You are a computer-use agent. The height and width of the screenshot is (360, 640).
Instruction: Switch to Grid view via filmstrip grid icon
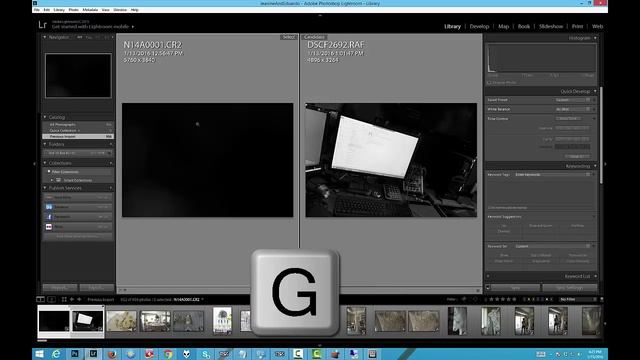pos(64,299)
